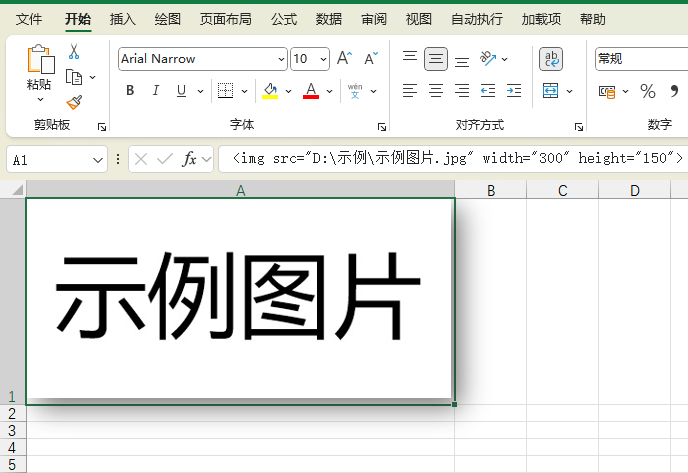688x473 pixels.
Task: Select the Format Painter brush
Action: 74,102
